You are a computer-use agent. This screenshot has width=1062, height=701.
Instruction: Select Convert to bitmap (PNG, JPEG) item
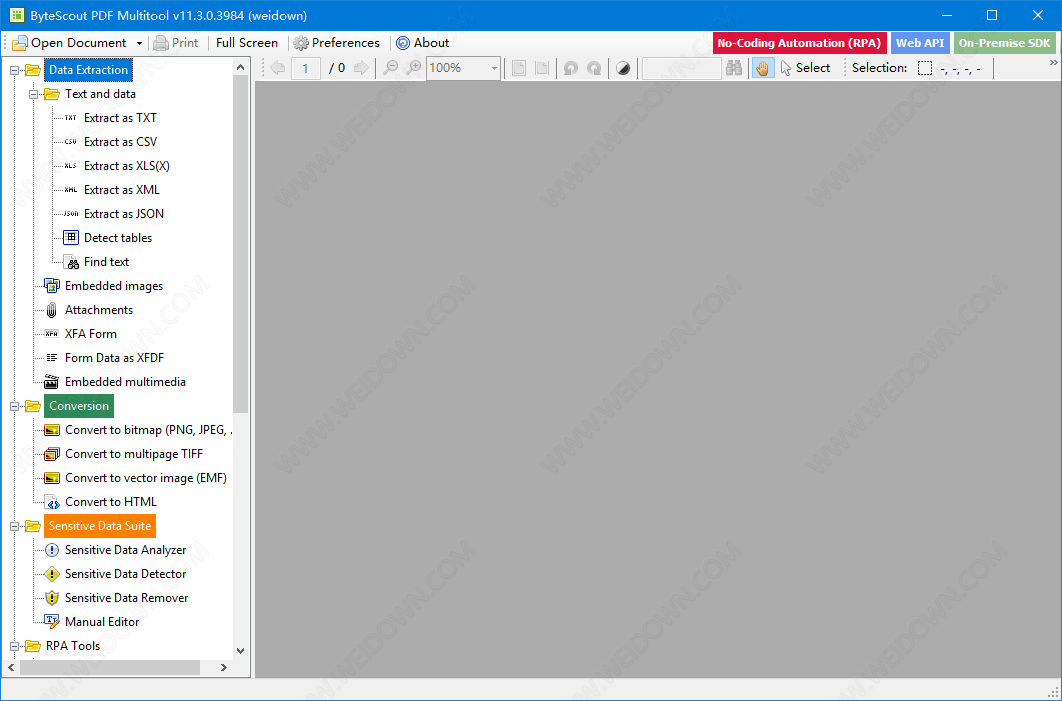[148, 430]
